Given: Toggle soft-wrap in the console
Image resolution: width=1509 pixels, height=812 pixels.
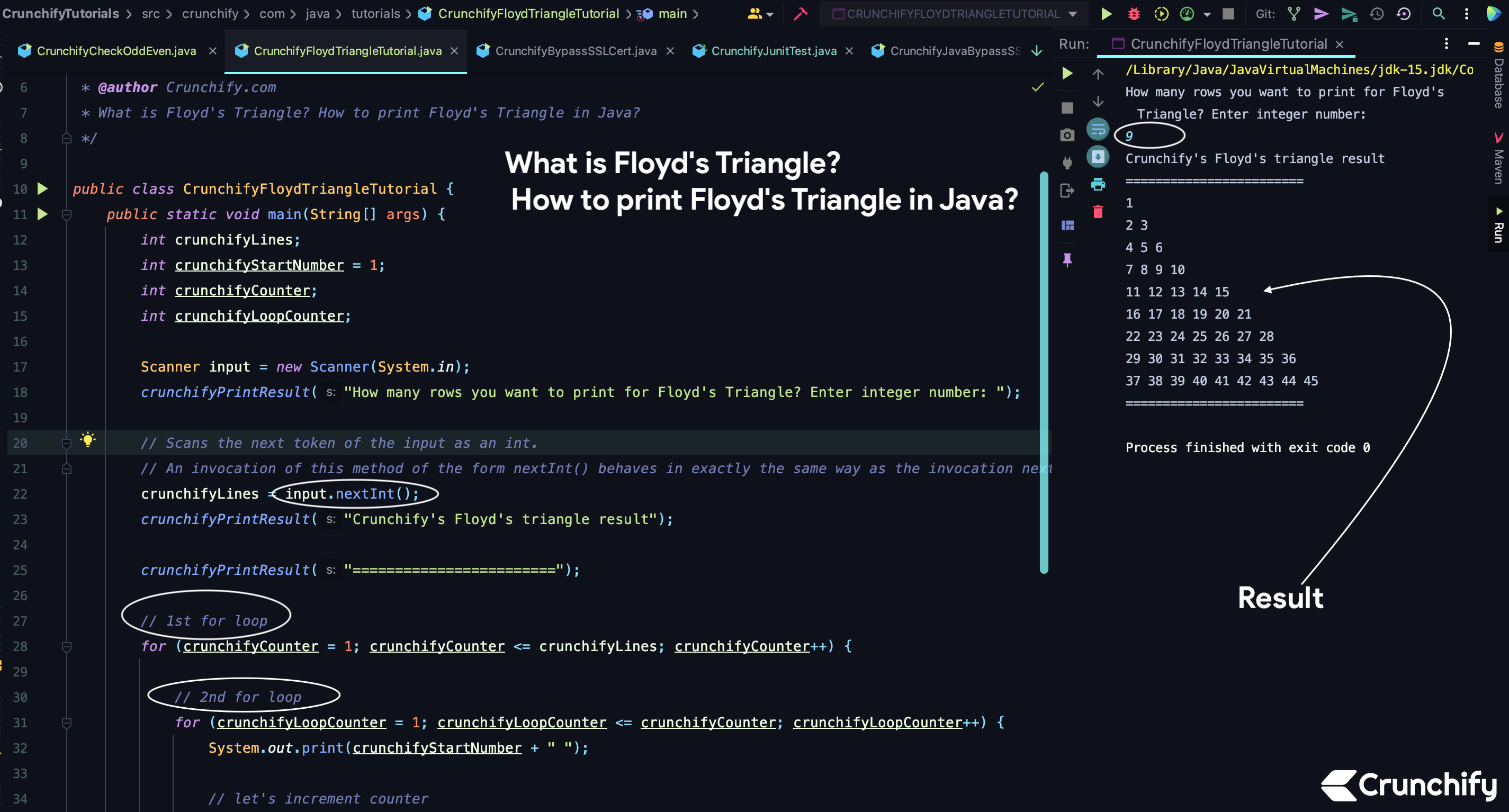Looking at the screenshot, I should [x=1097, y=129].
